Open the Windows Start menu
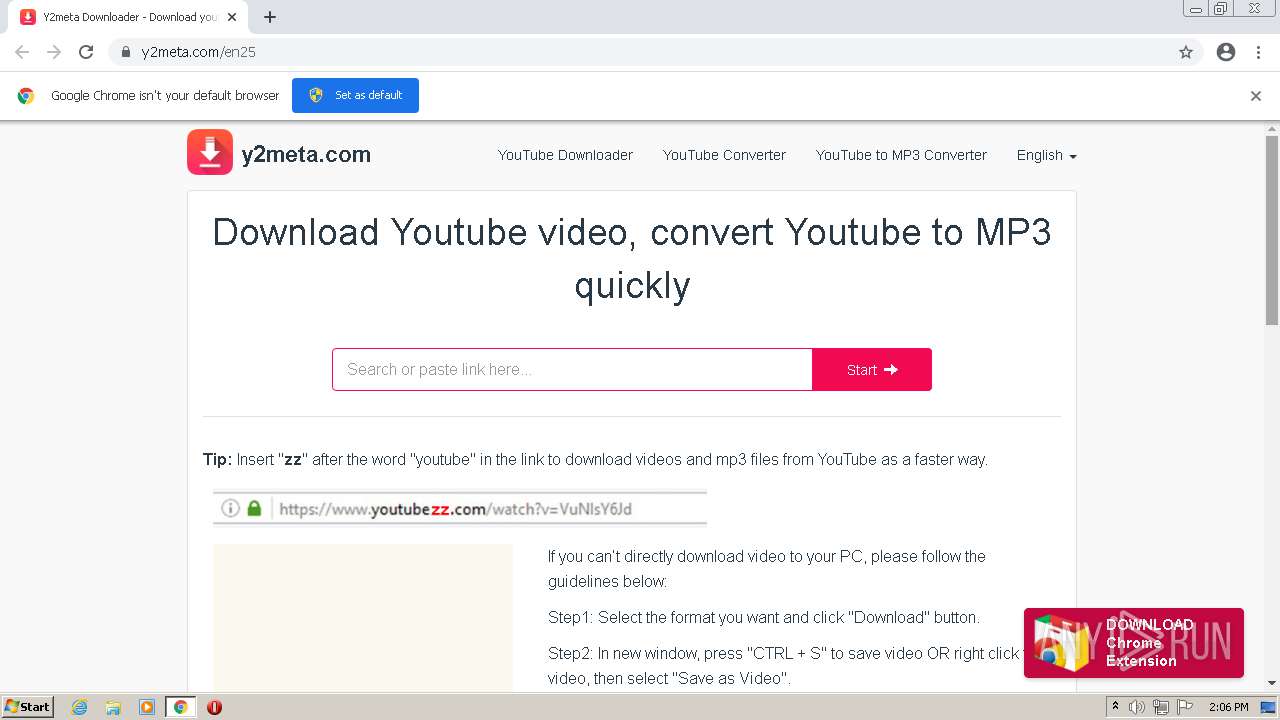Viewport: 1280px width, 720px height. 27,706
